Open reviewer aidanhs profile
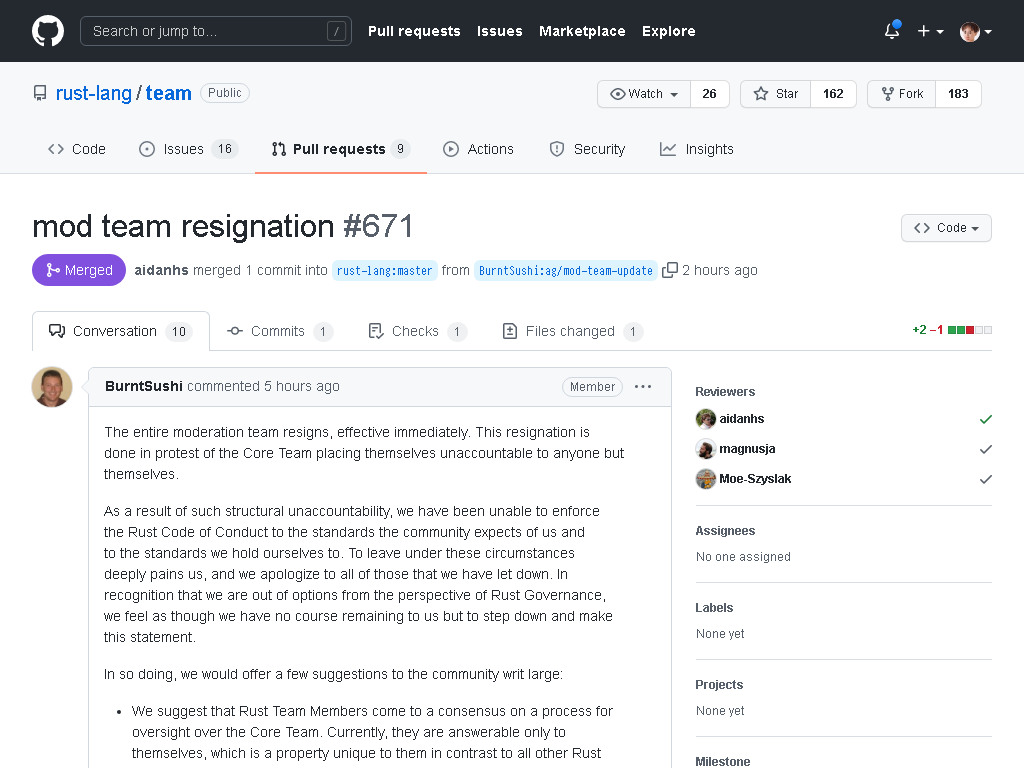This screenshot has width=1024, height=768. [x=741, y=419]
